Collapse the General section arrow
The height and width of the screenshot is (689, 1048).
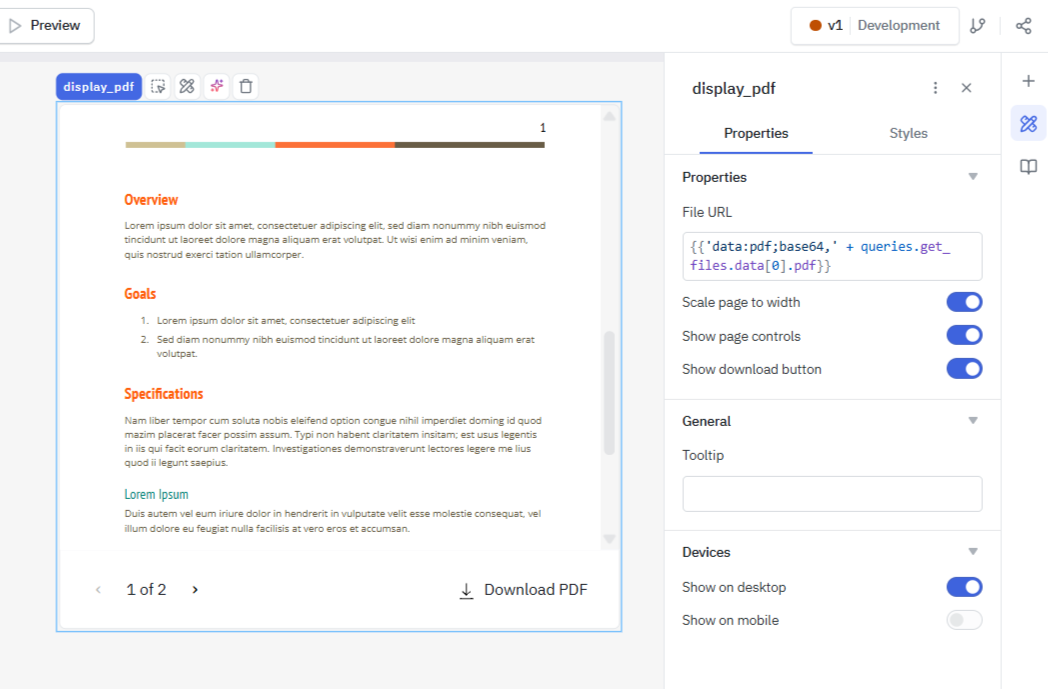point(972,421)
